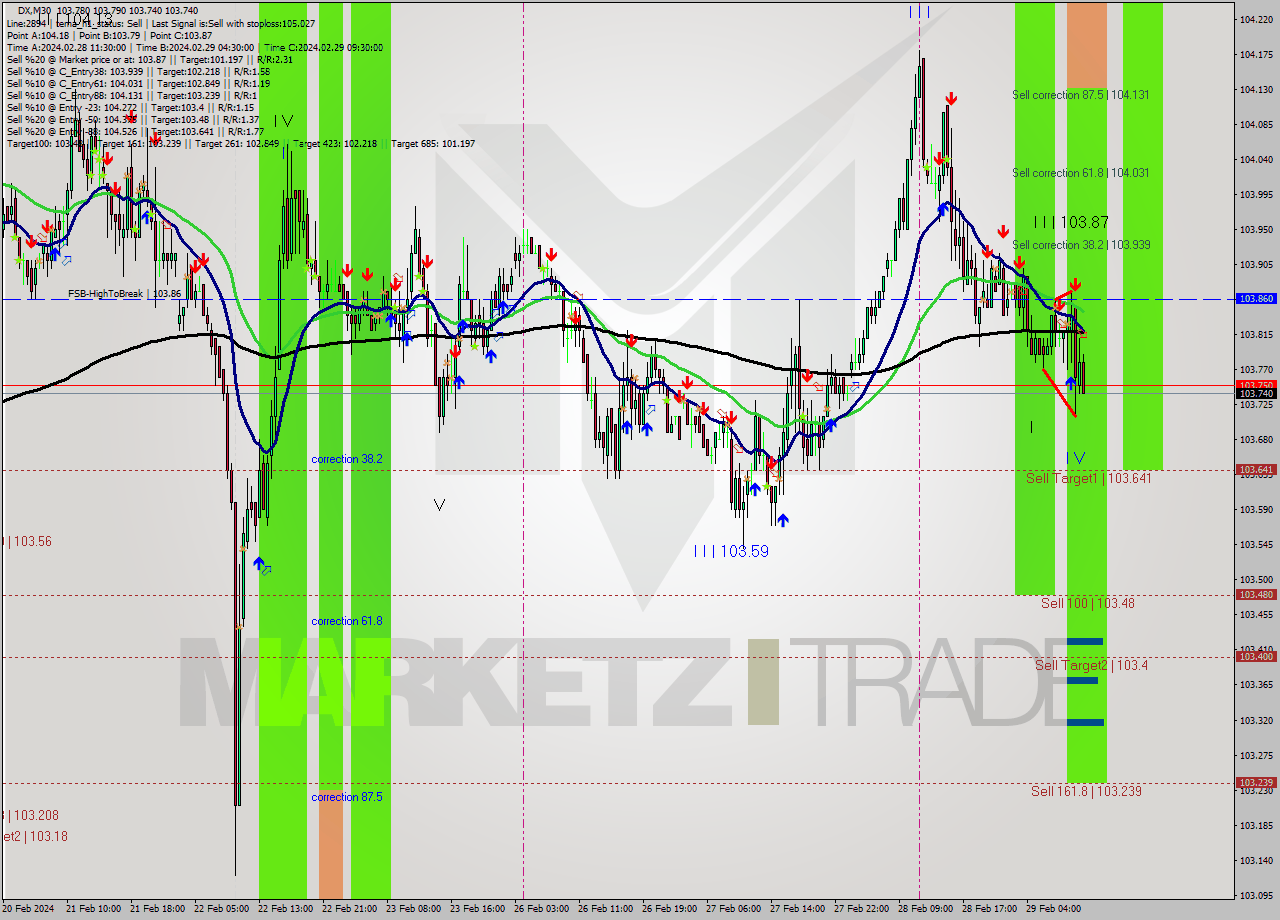The width and height of the screenshot is (1280, 920).
Task: Select the blue 'correction 38.2' label
Action: (x=346, y=459)
